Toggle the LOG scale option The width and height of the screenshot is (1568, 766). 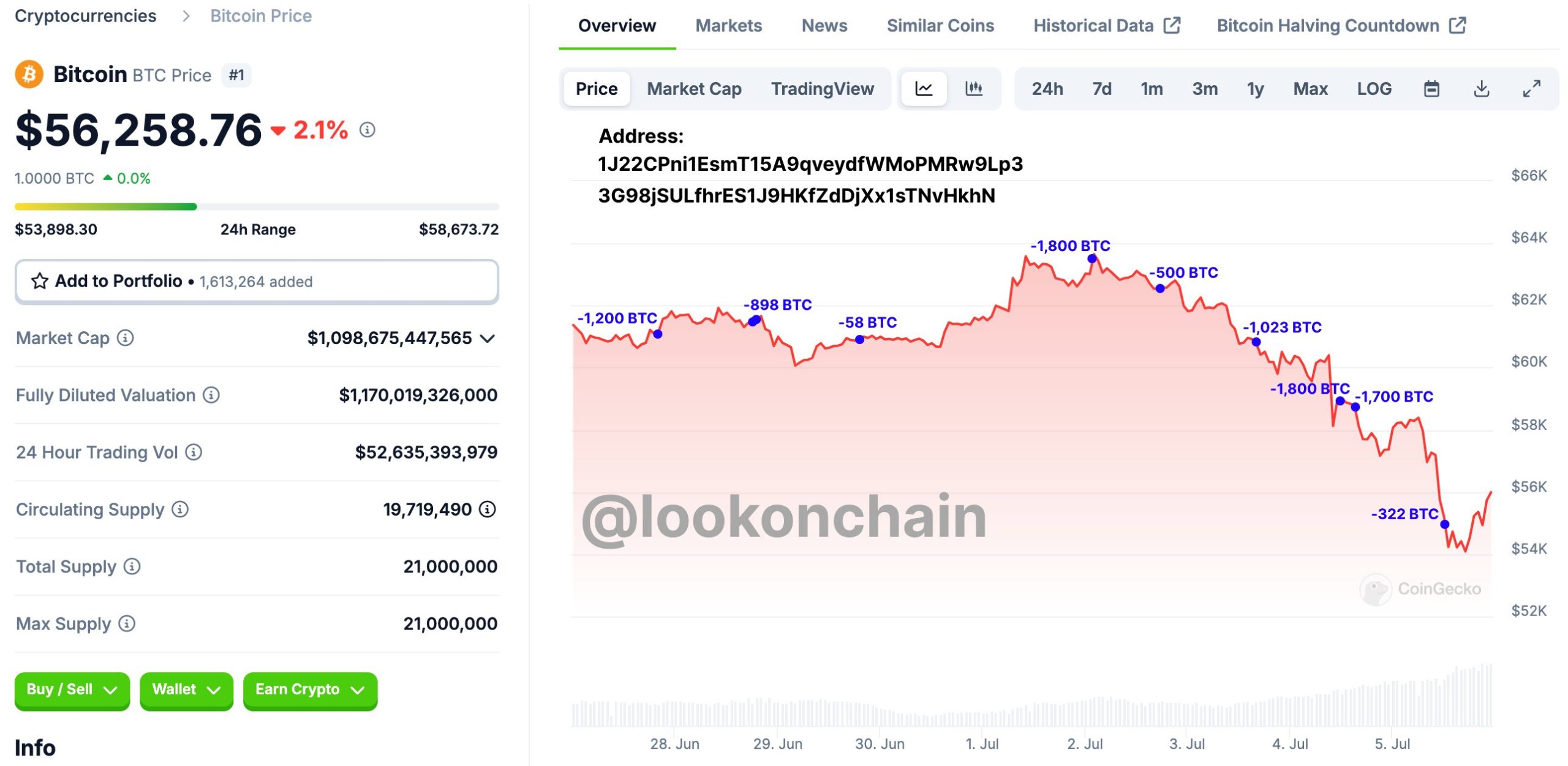coord(1374,89)
